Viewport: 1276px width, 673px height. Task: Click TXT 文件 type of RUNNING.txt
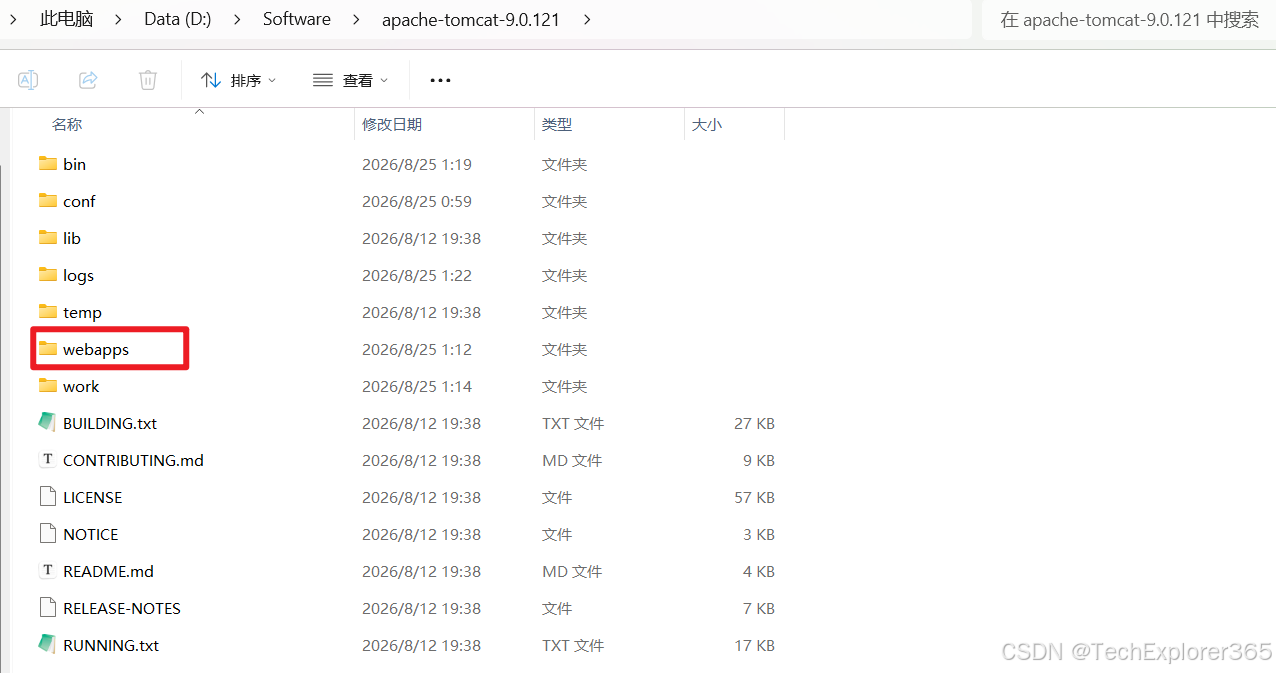[573, 645]
